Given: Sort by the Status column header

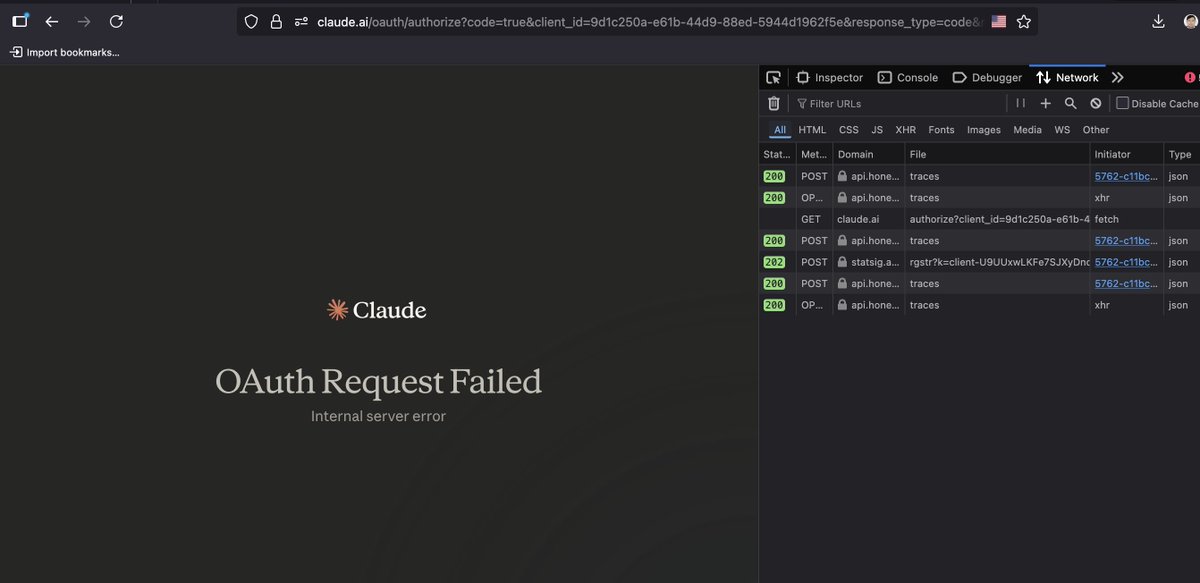Looking at the screenshot, I should click(x=777, y=154).
